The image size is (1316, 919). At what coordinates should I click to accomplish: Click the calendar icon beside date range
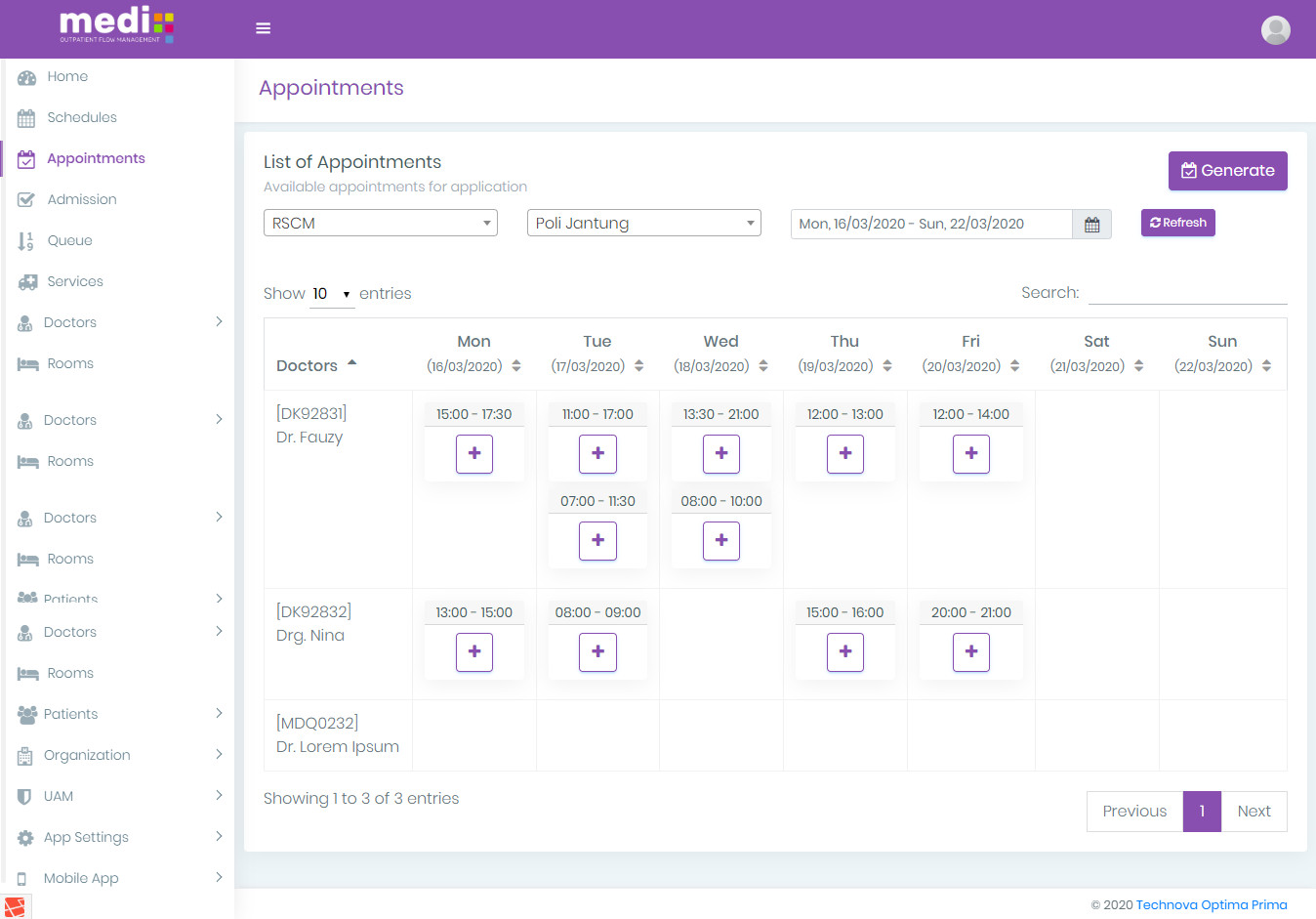(1091, 225)
